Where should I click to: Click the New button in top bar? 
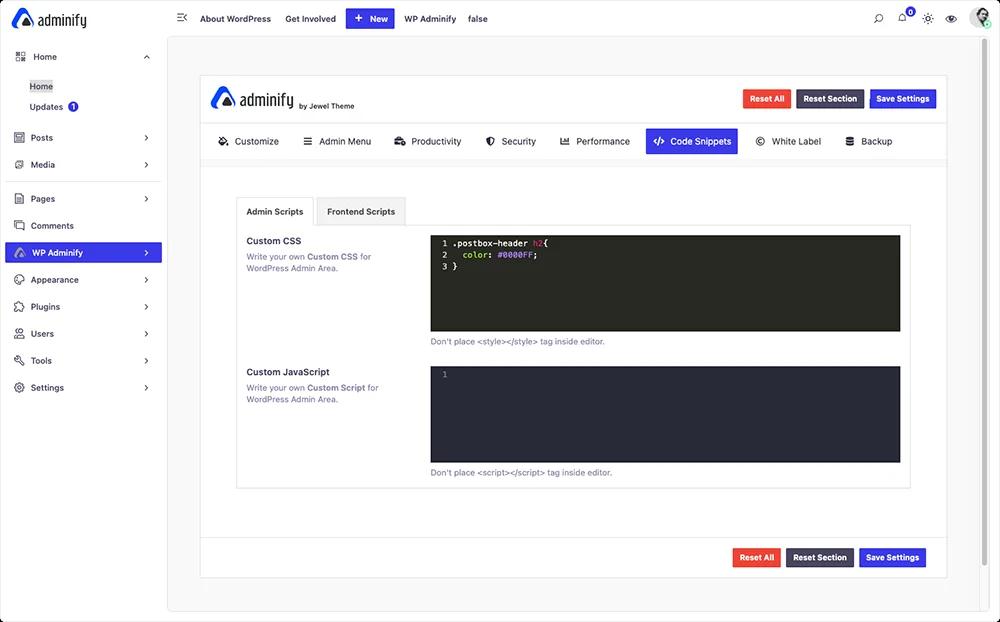370,19
